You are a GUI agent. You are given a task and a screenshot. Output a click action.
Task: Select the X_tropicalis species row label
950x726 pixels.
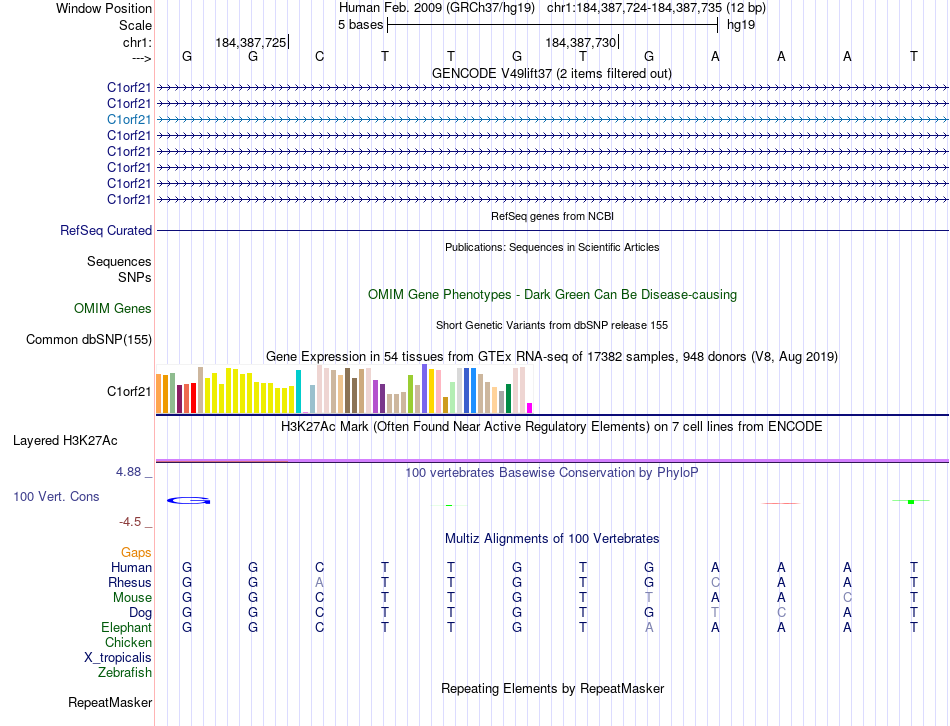coord(118,658)
